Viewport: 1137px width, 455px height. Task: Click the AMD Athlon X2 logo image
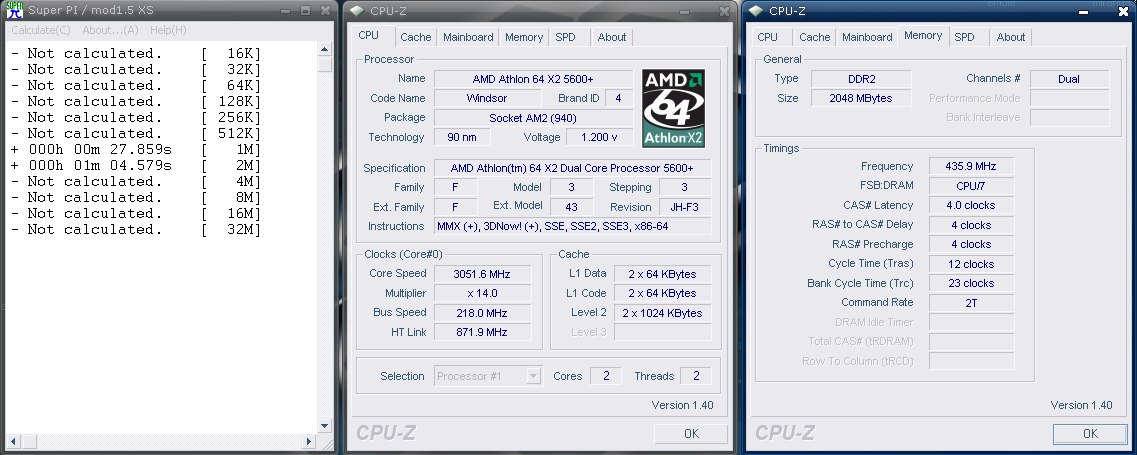click(673, 108)
